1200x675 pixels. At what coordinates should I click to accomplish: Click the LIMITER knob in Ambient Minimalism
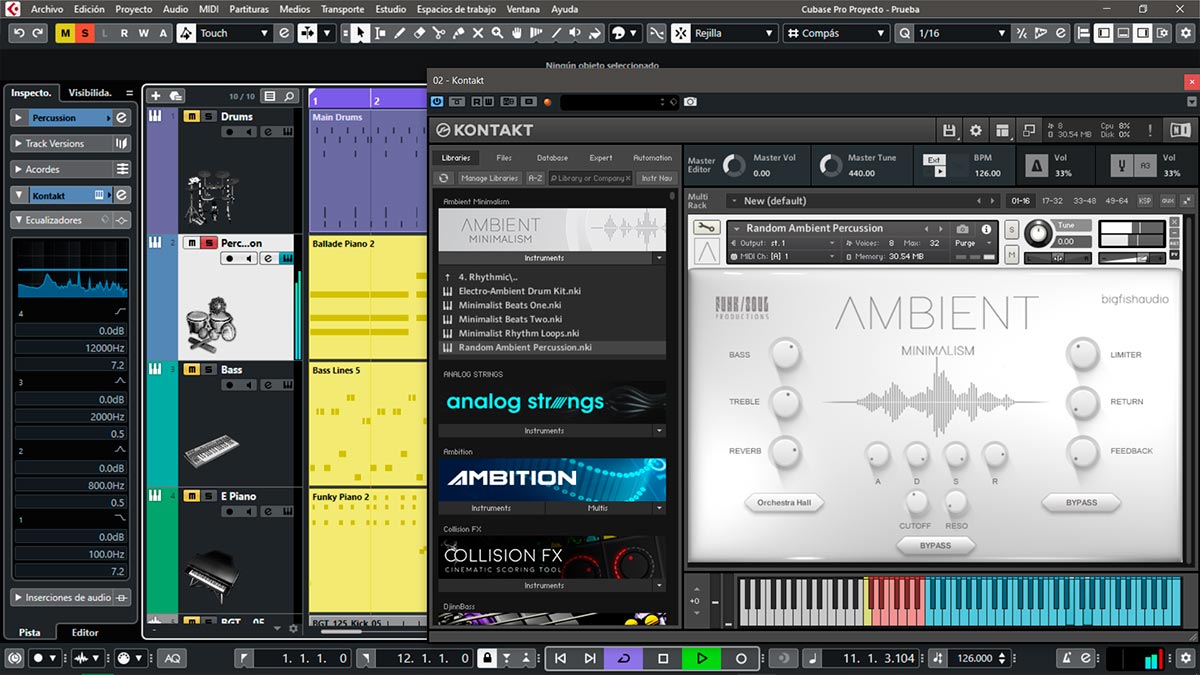1082,353
